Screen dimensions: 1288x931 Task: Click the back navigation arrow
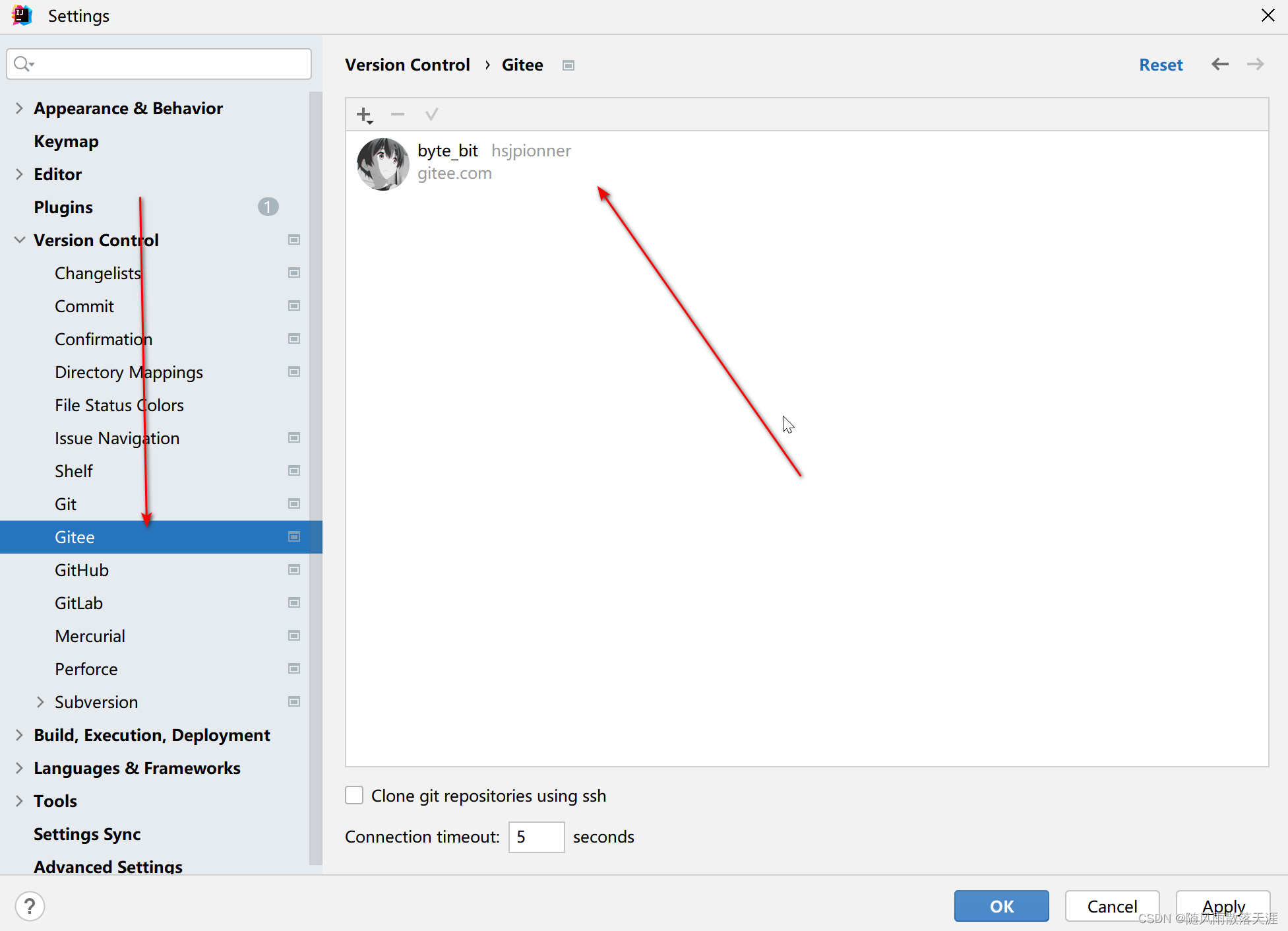point(1220,64)
